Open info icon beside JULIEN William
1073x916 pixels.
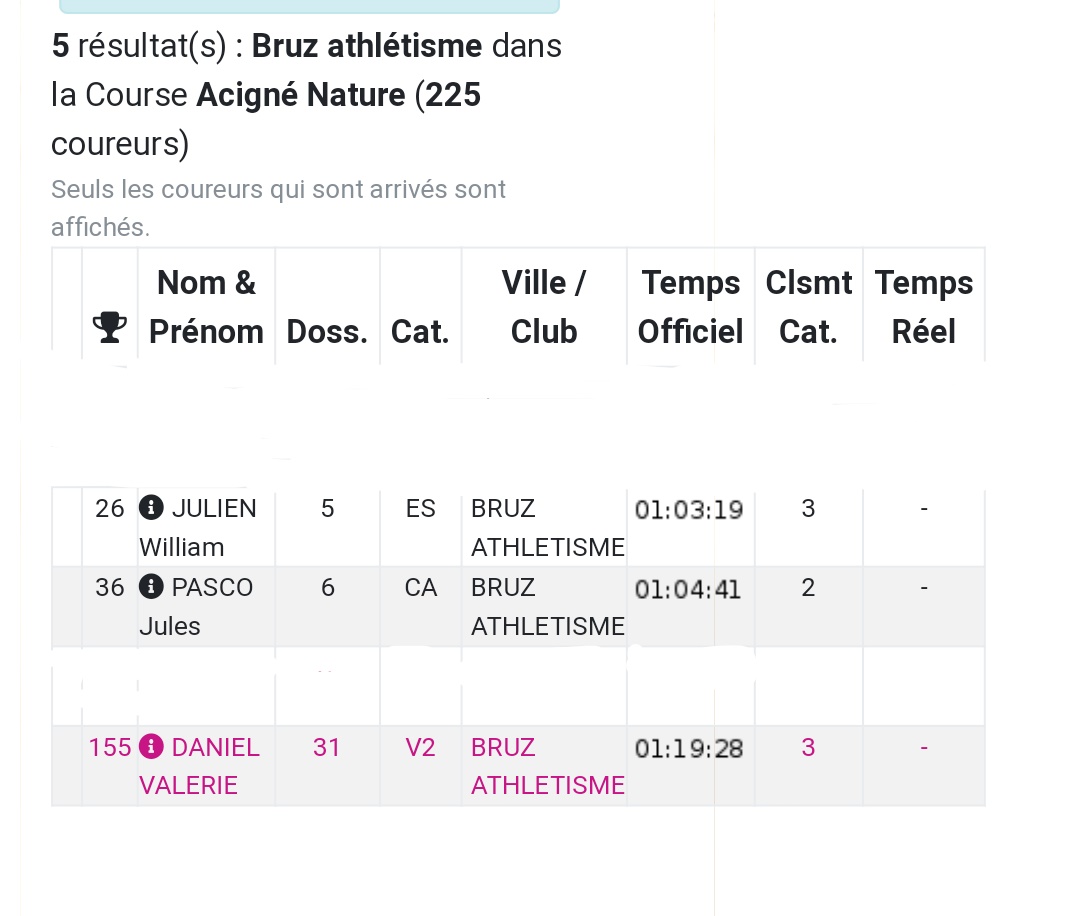point(151,508)
